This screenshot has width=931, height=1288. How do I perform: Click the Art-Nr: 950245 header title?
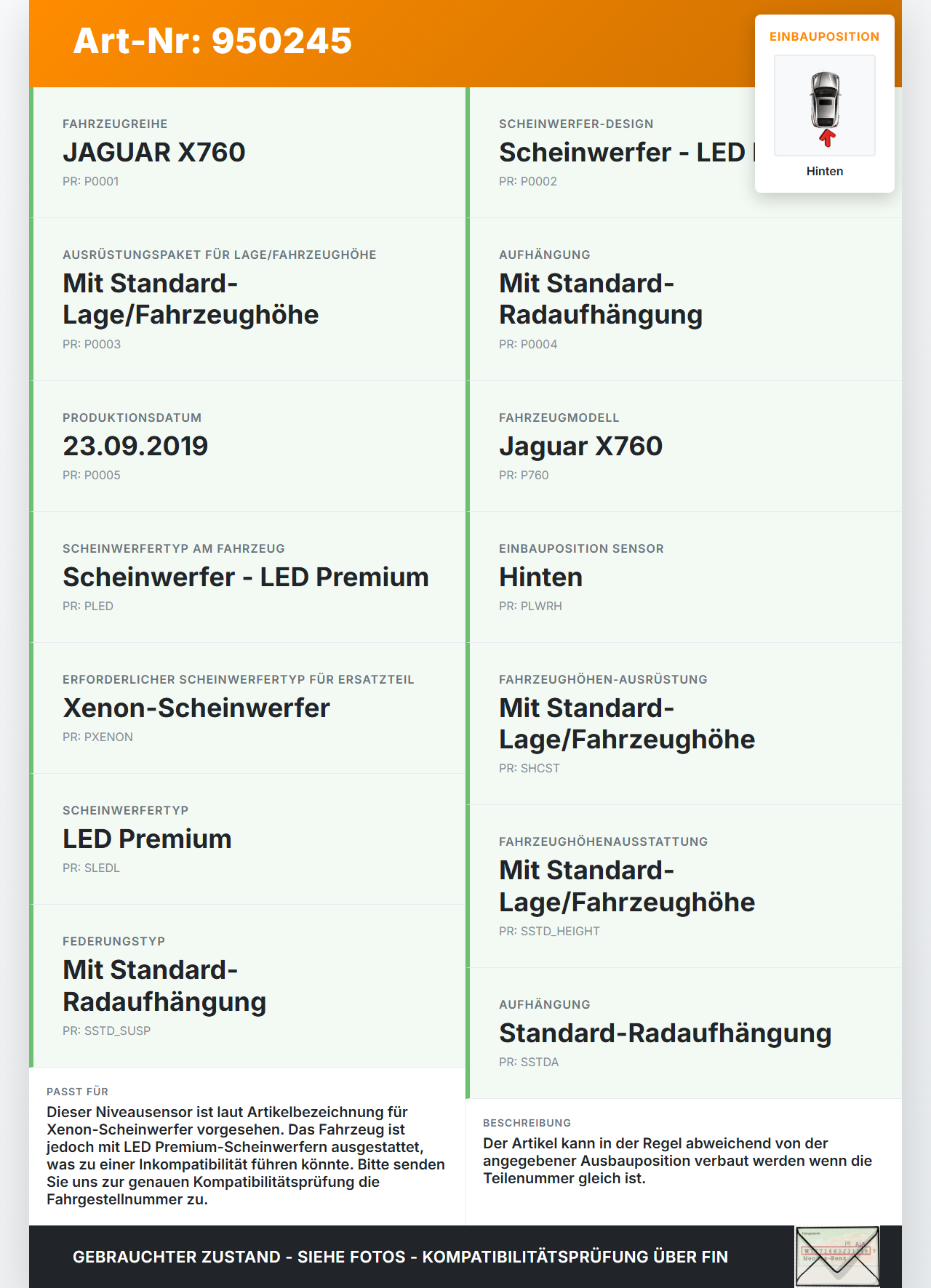[x=212, y=41]
